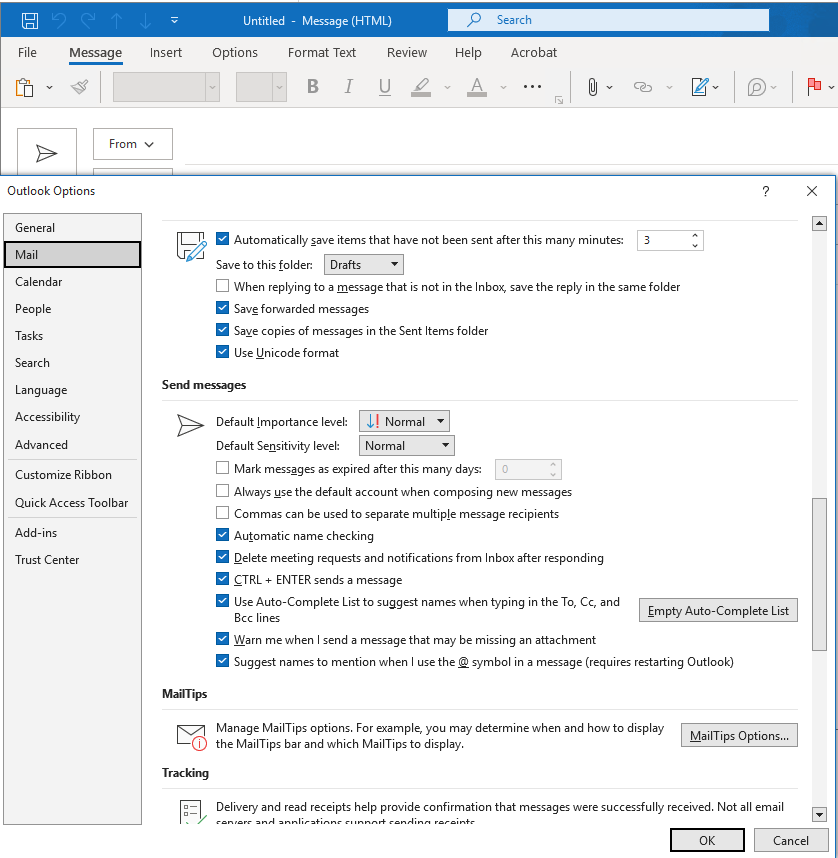Click the Undo arrow in the title bar
The image size is (838, 858).
coord(59,21)
